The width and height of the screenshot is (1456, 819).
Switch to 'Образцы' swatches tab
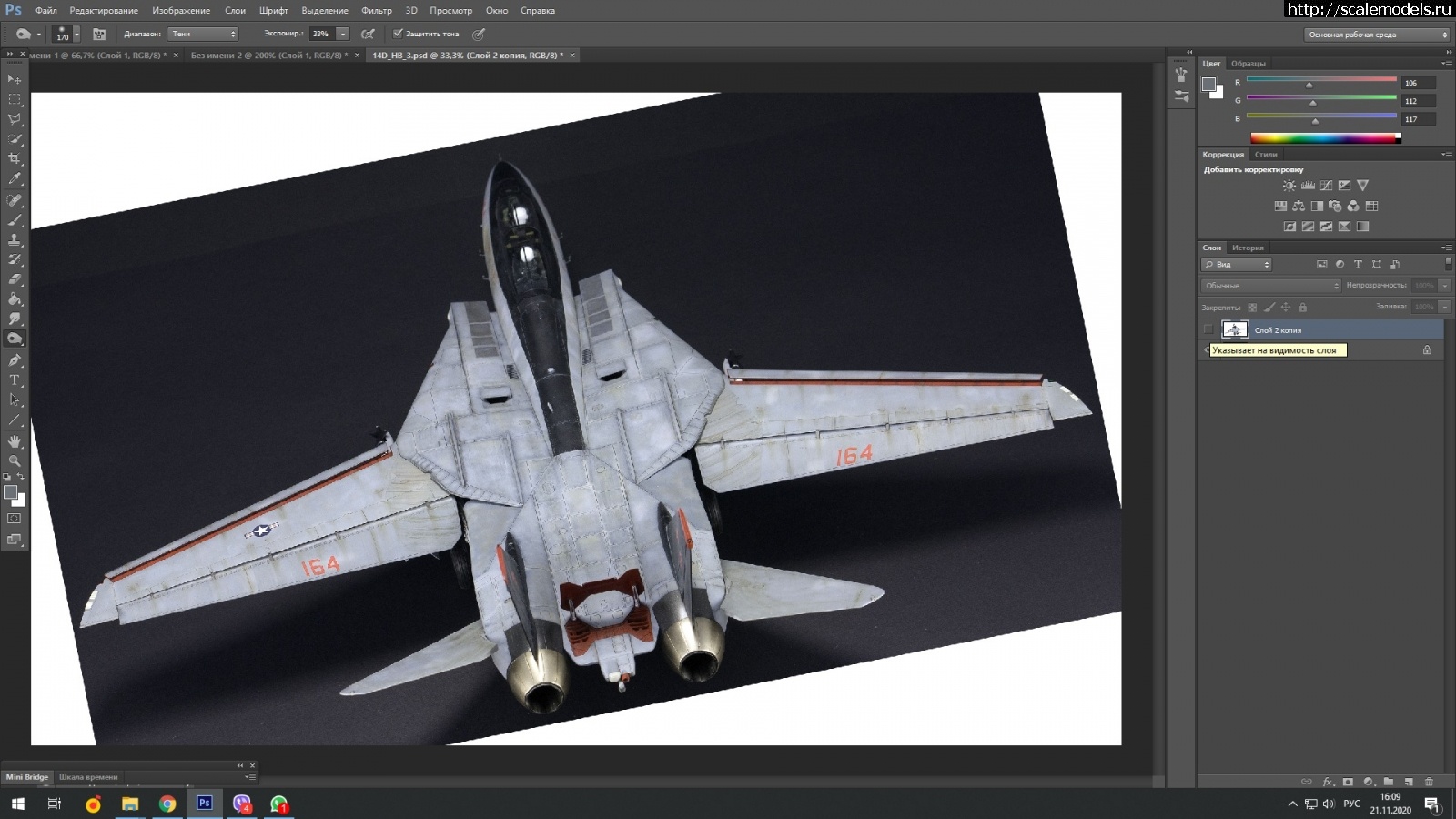tap(1249, 64)
